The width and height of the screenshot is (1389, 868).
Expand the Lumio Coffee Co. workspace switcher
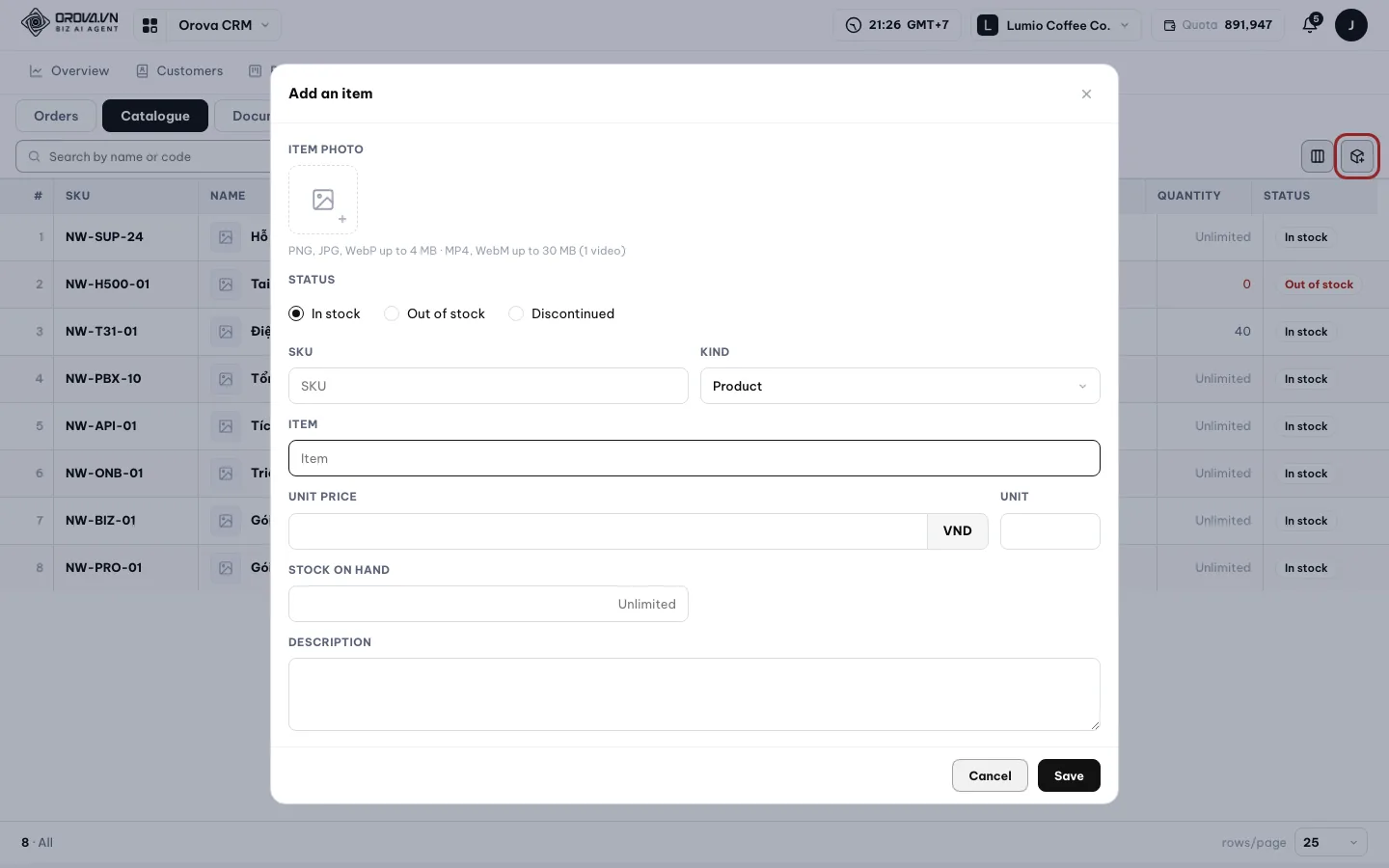pos(1054,25)
